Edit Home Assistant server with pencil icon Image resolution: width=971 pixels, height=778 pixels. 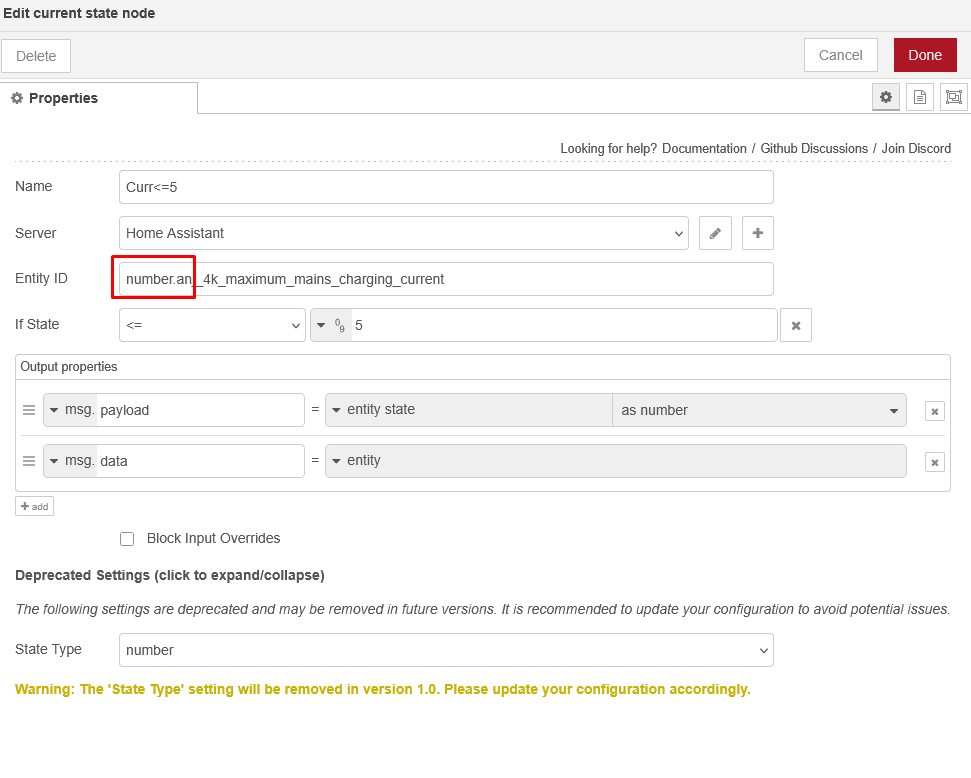pos(715,233)
